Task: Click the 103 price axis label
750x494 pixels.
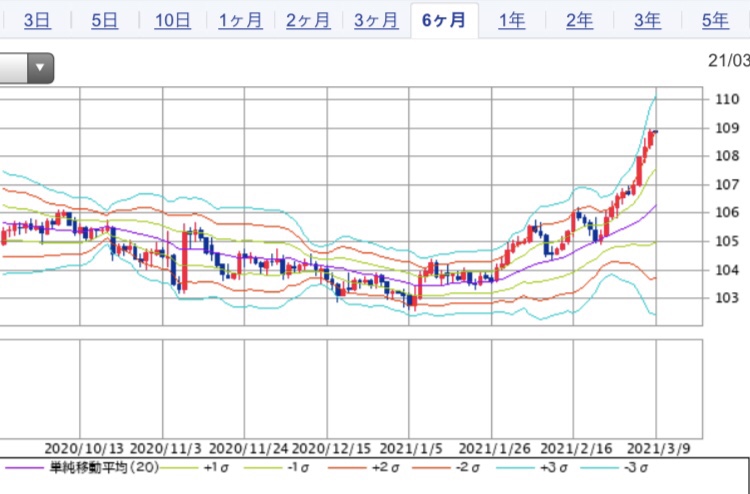Action: point(728,297)
